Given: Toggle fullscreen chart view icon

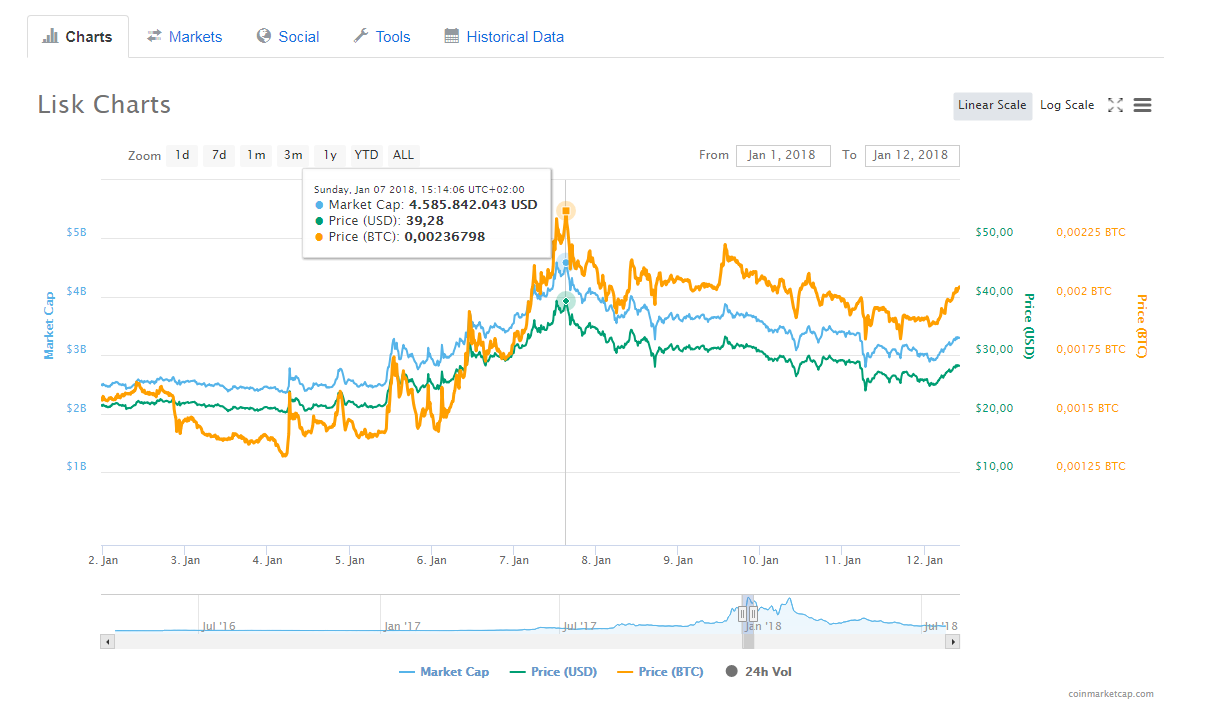Looking at the screenshot, I should [1116, 105].
